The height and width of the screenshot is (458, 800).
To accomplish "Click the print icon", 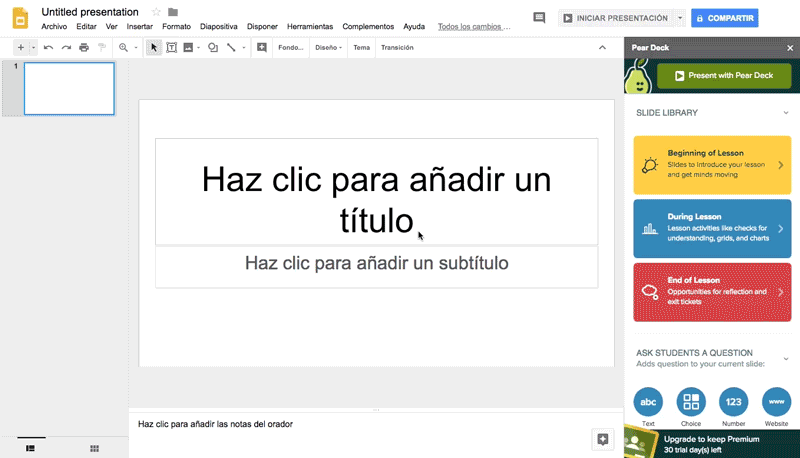I will (84, 48).
